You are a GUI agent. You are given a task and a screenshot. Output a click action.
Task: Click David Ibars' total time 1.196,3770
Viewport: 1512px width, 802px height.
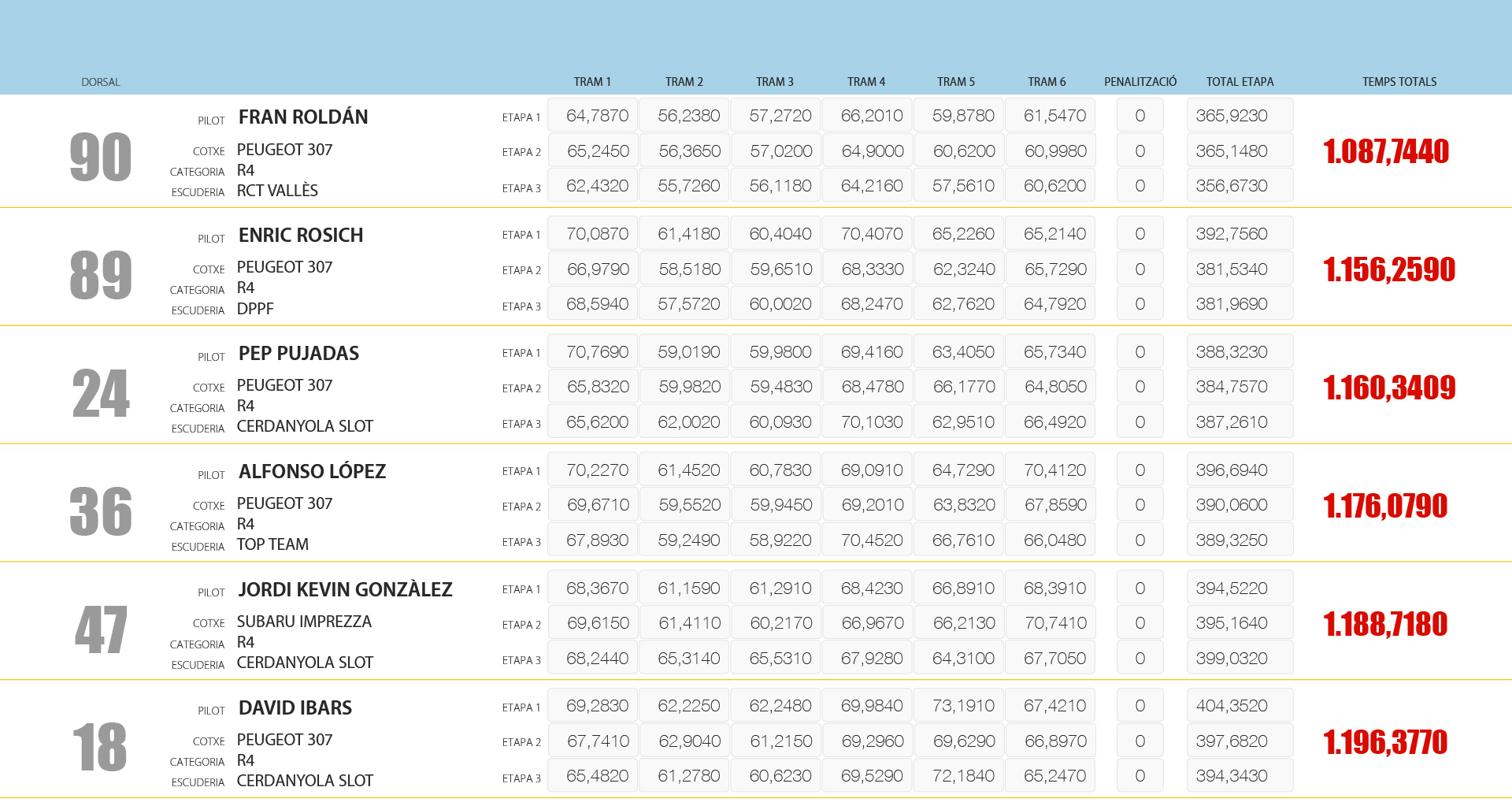(x=1385, y=742)
